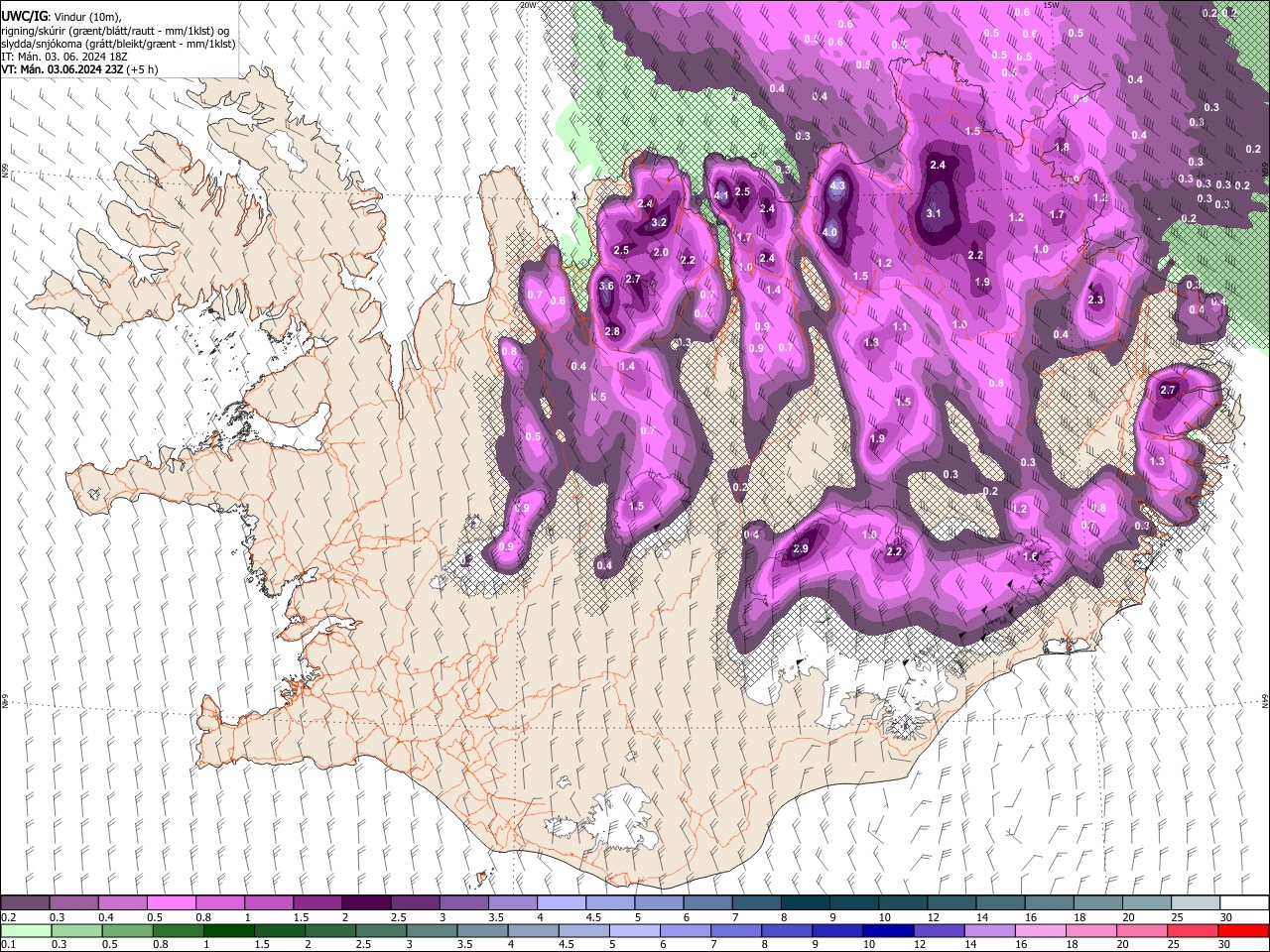This screenshot has height=952, width=1270.
Task: Click the 3.6 precipitation value label
Action: click(x=607, y=286)
